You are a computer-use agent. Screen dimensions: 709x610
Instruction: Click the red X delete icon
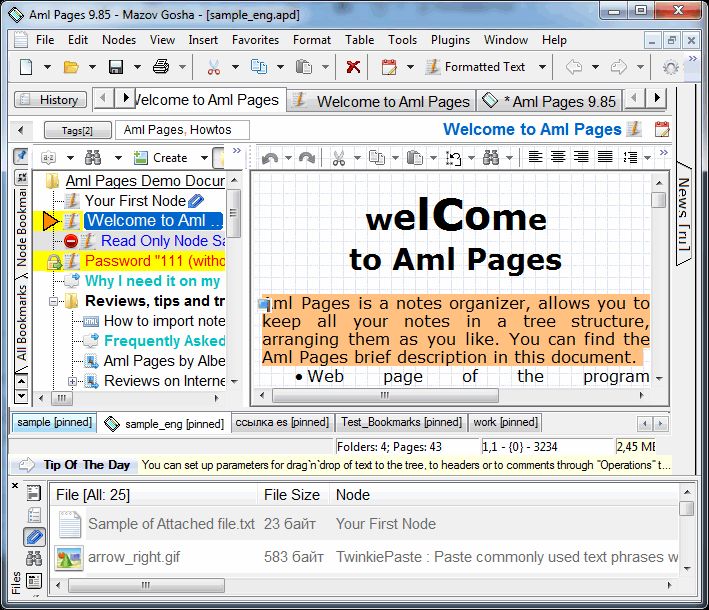pos(353,67)
